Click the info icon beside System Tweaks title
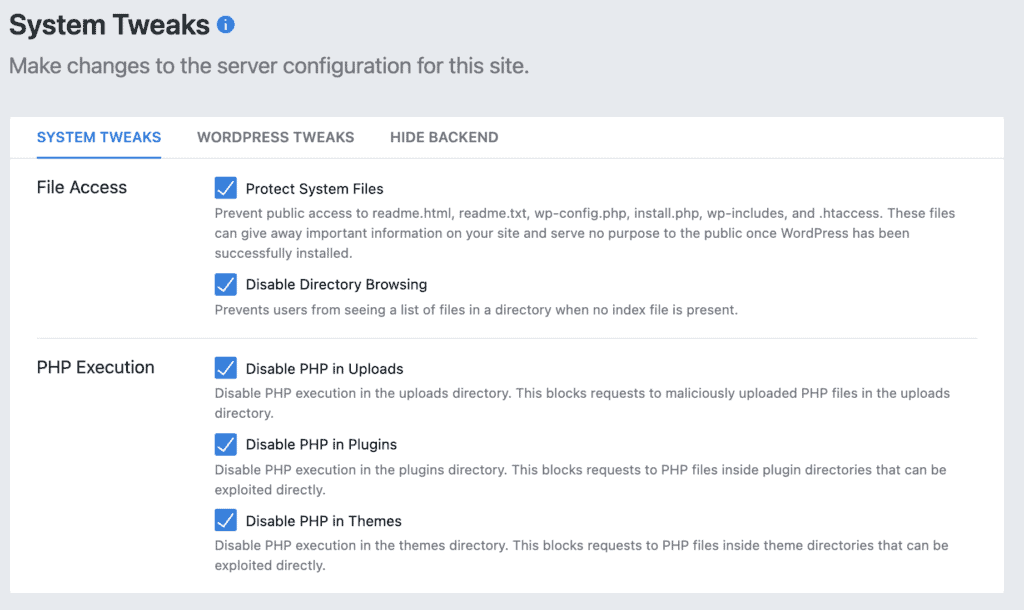This screenshot has height=610, width=1024. (226, 24)
